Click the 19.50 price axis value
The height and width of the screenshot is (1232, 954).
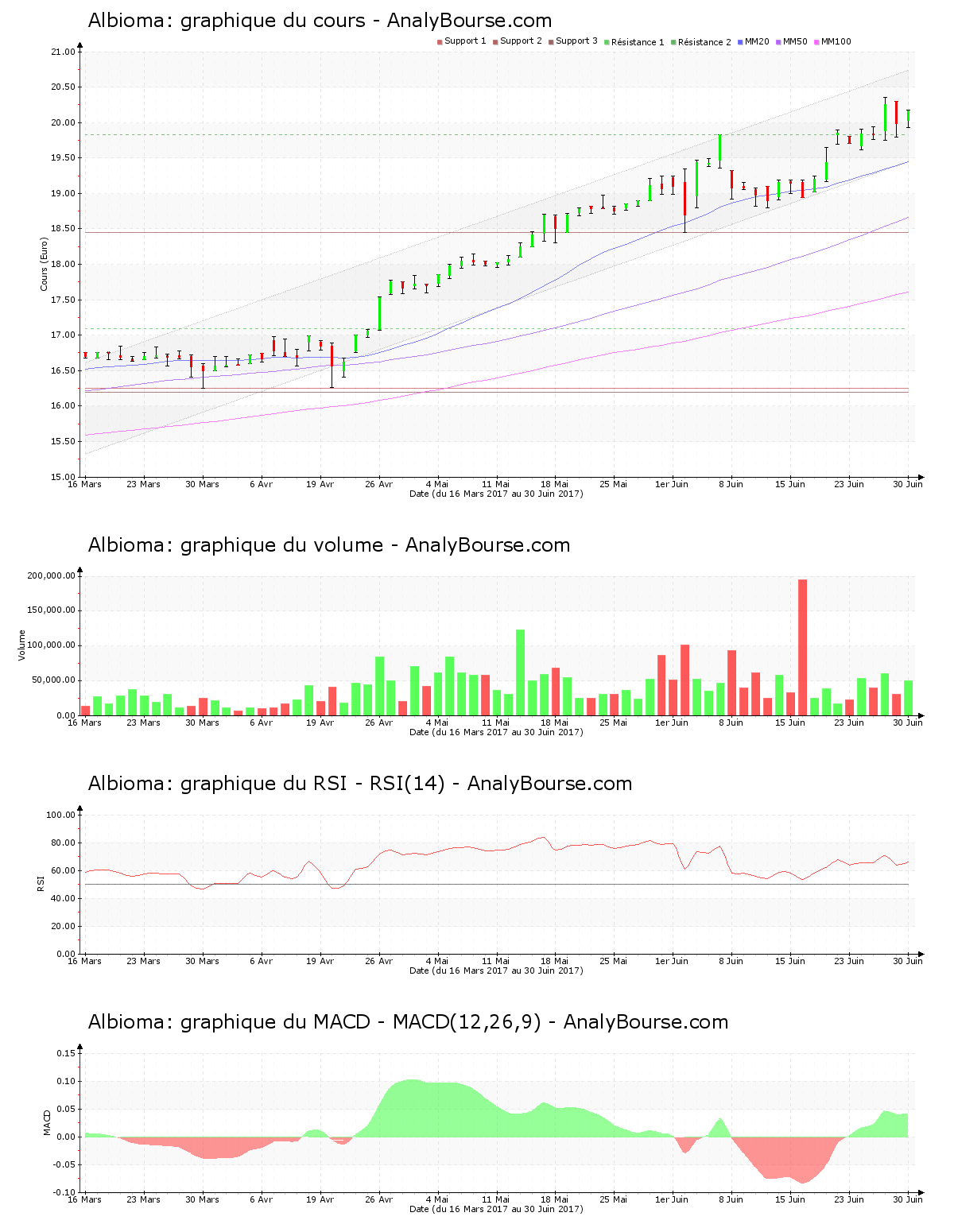(x=63, y=158)
